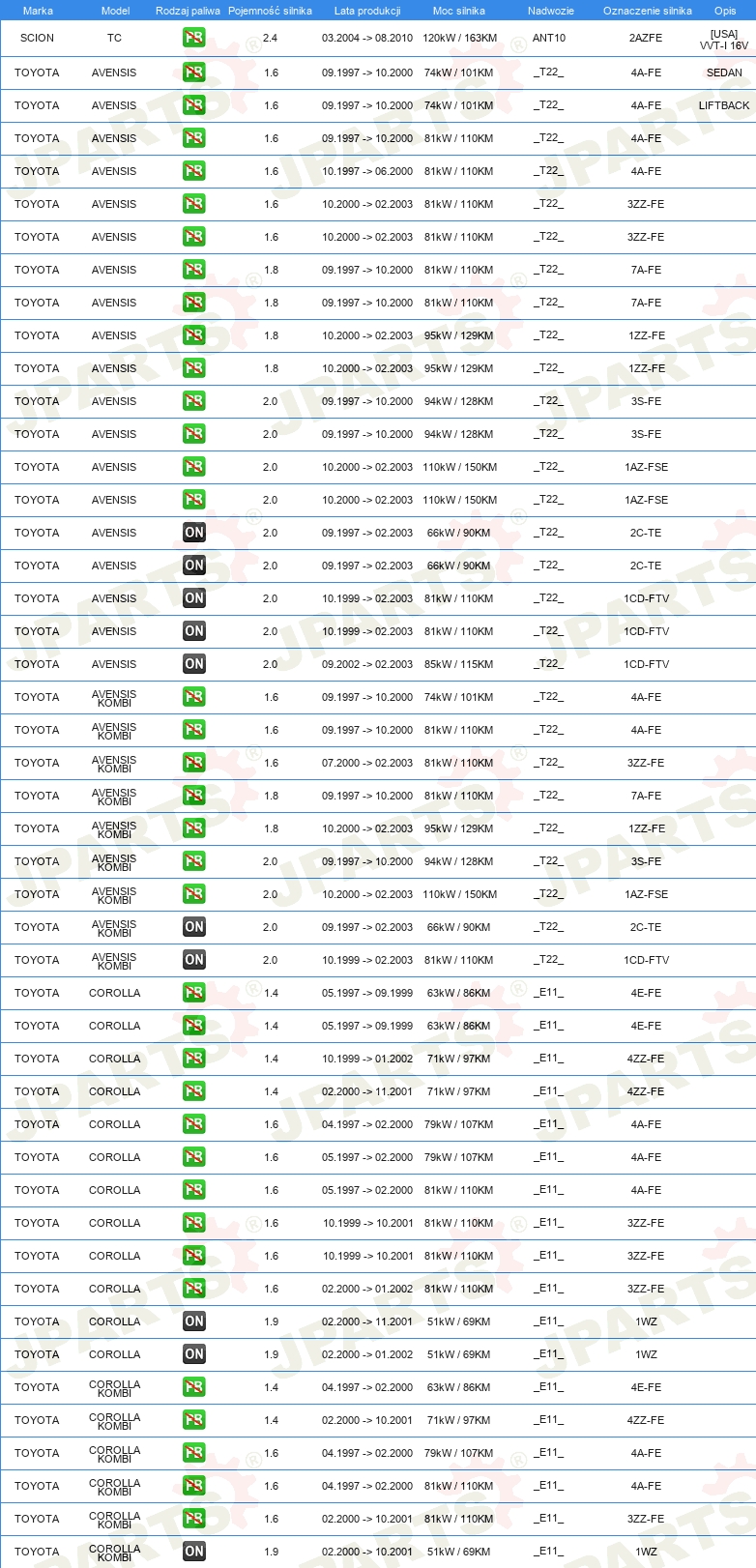Click the petrol icon in the Avensis Kombi 74kW / 101KM row

[x=193, y=697]
